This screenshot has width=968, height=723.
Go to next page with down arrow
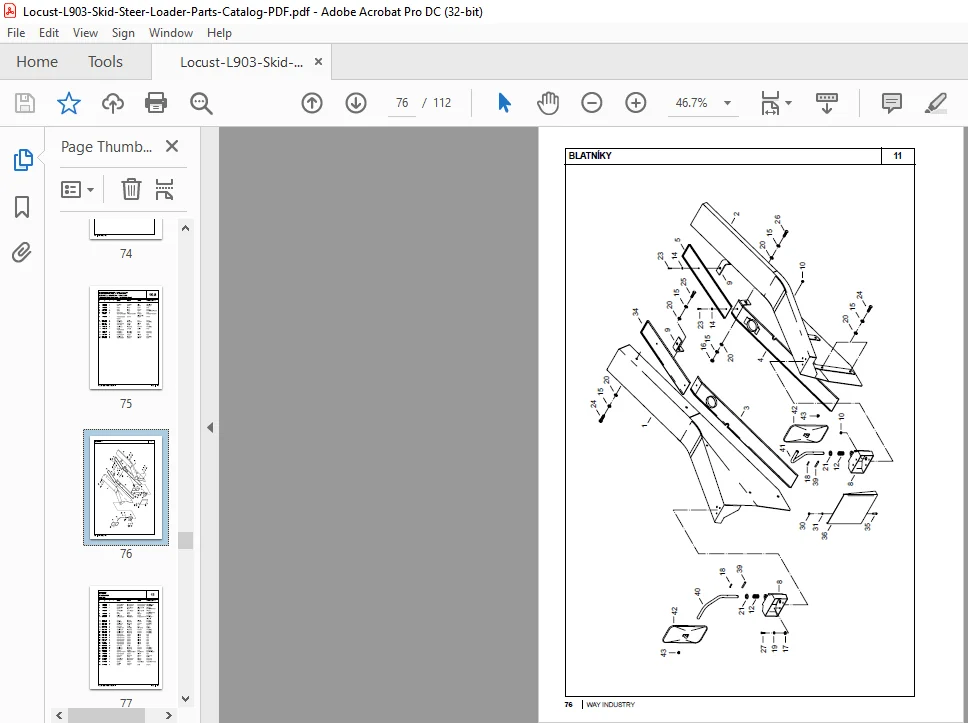(x=356, y=102)
